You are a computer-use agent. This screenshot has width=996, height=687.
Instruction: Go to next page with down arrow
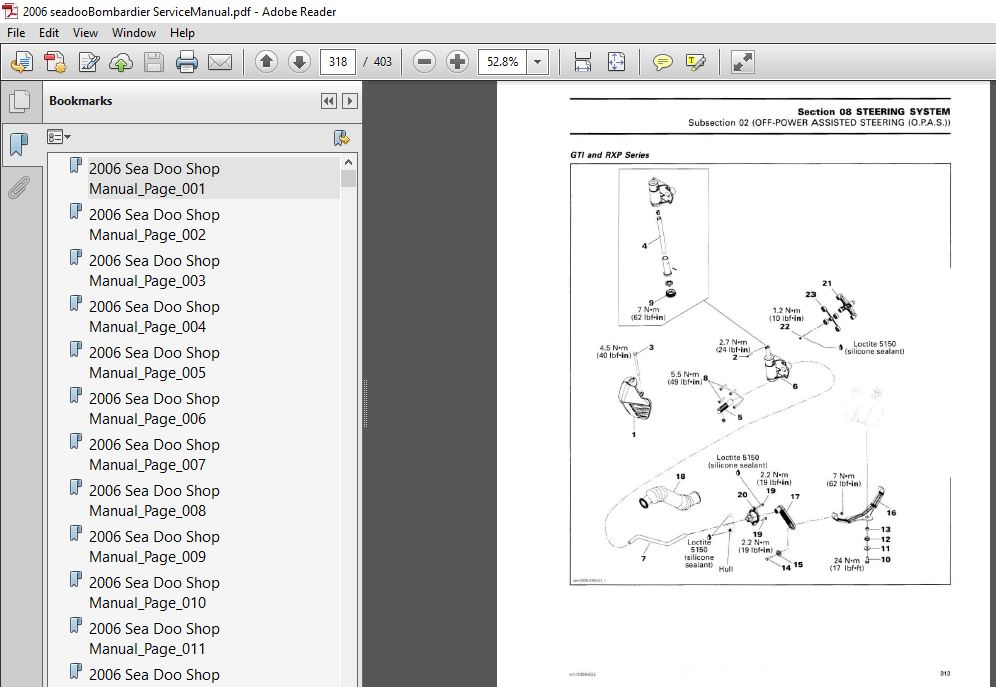(x=299, y=62)
